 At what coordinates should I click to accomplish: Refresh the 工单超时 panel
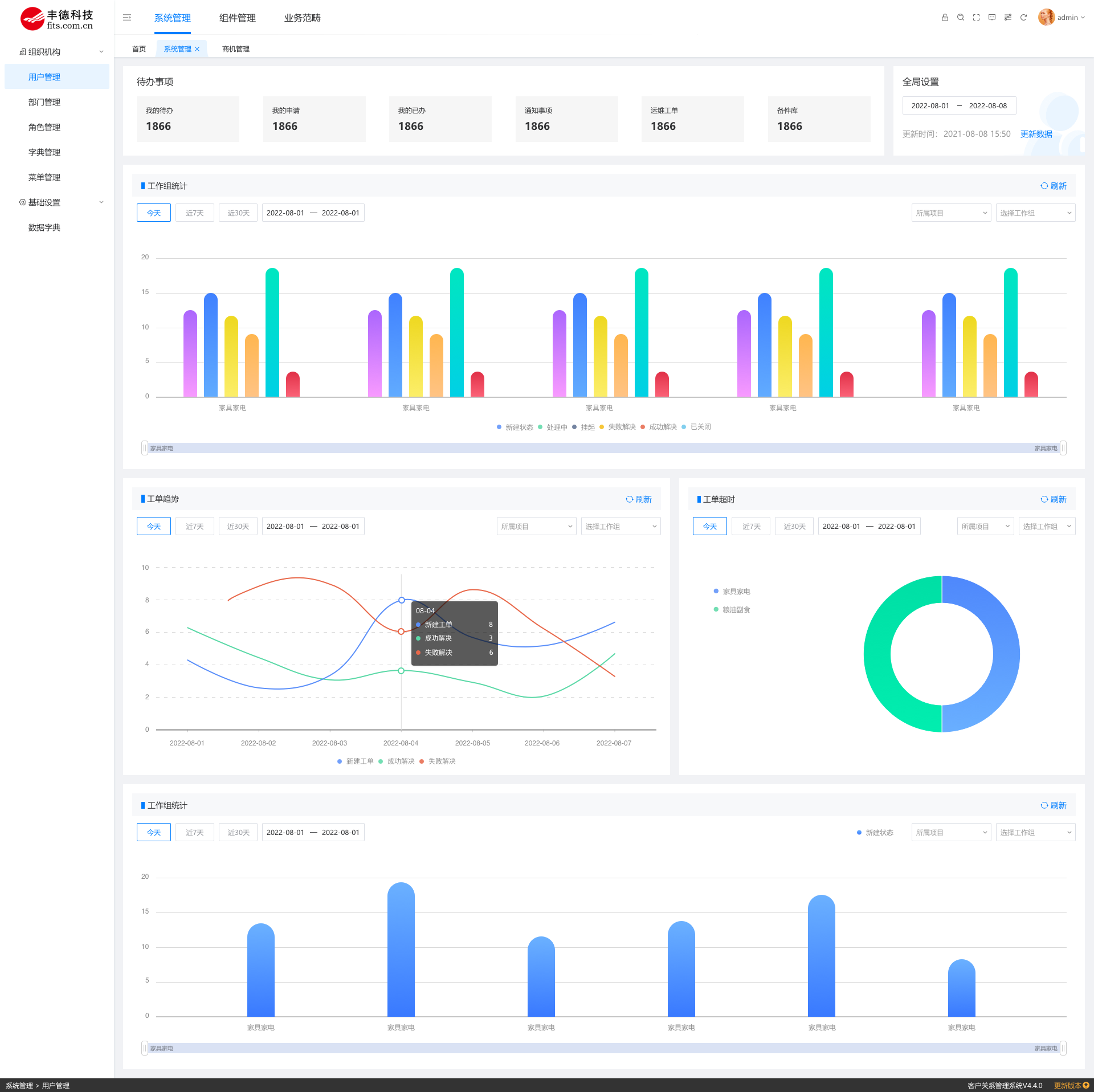tap(1053, 499)
